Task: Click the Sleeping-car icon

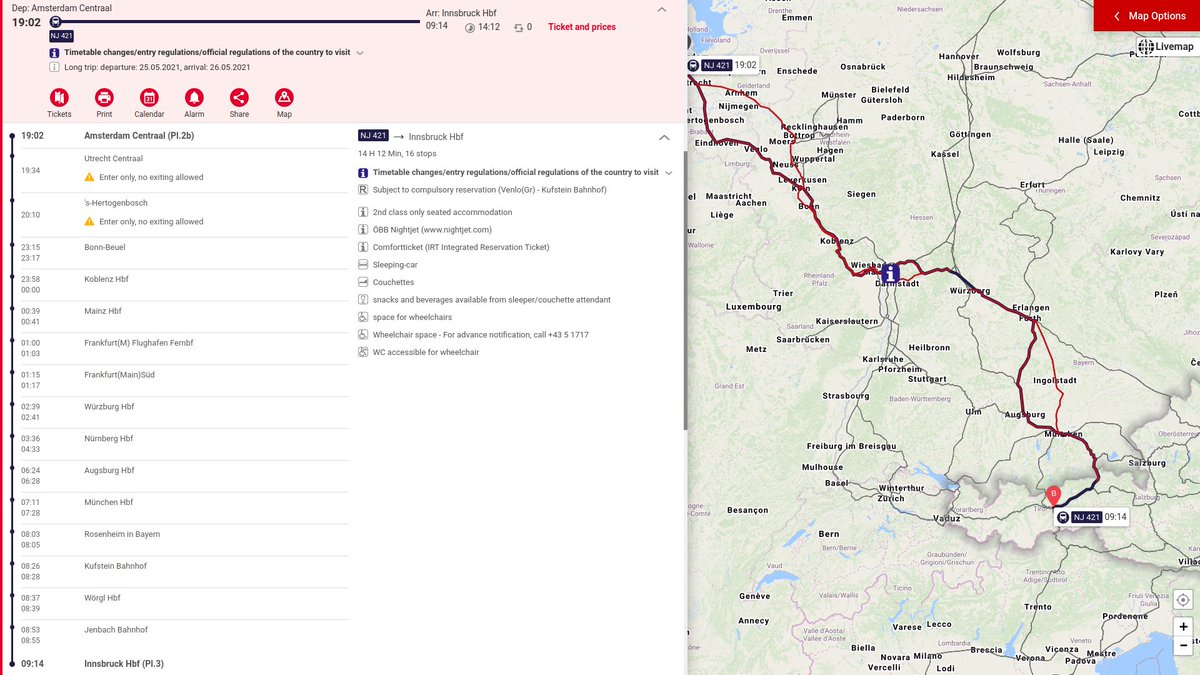Action: coord(363,265)
